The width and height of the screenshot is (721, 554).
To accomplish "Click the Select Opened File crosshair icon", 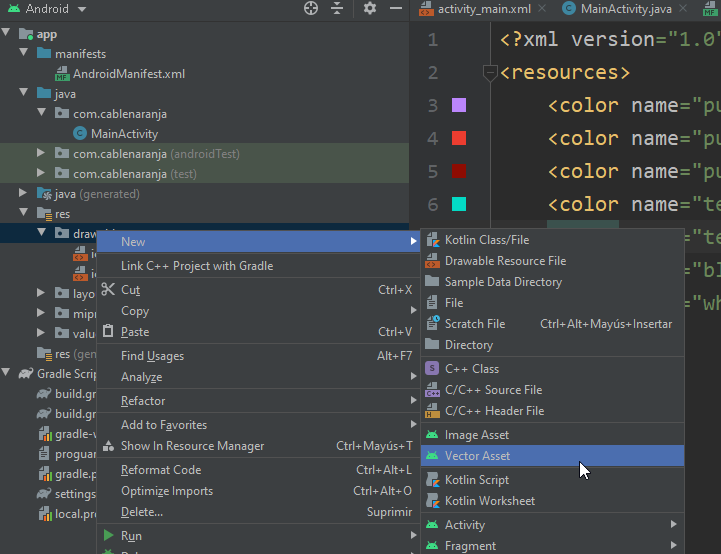I will [311, 8].
